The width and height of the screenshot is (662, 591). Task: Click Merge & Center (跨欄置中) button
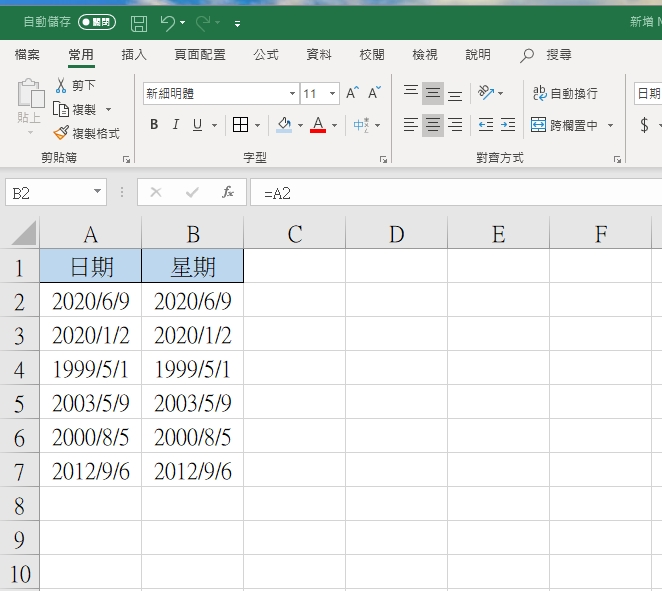(565, 125)
